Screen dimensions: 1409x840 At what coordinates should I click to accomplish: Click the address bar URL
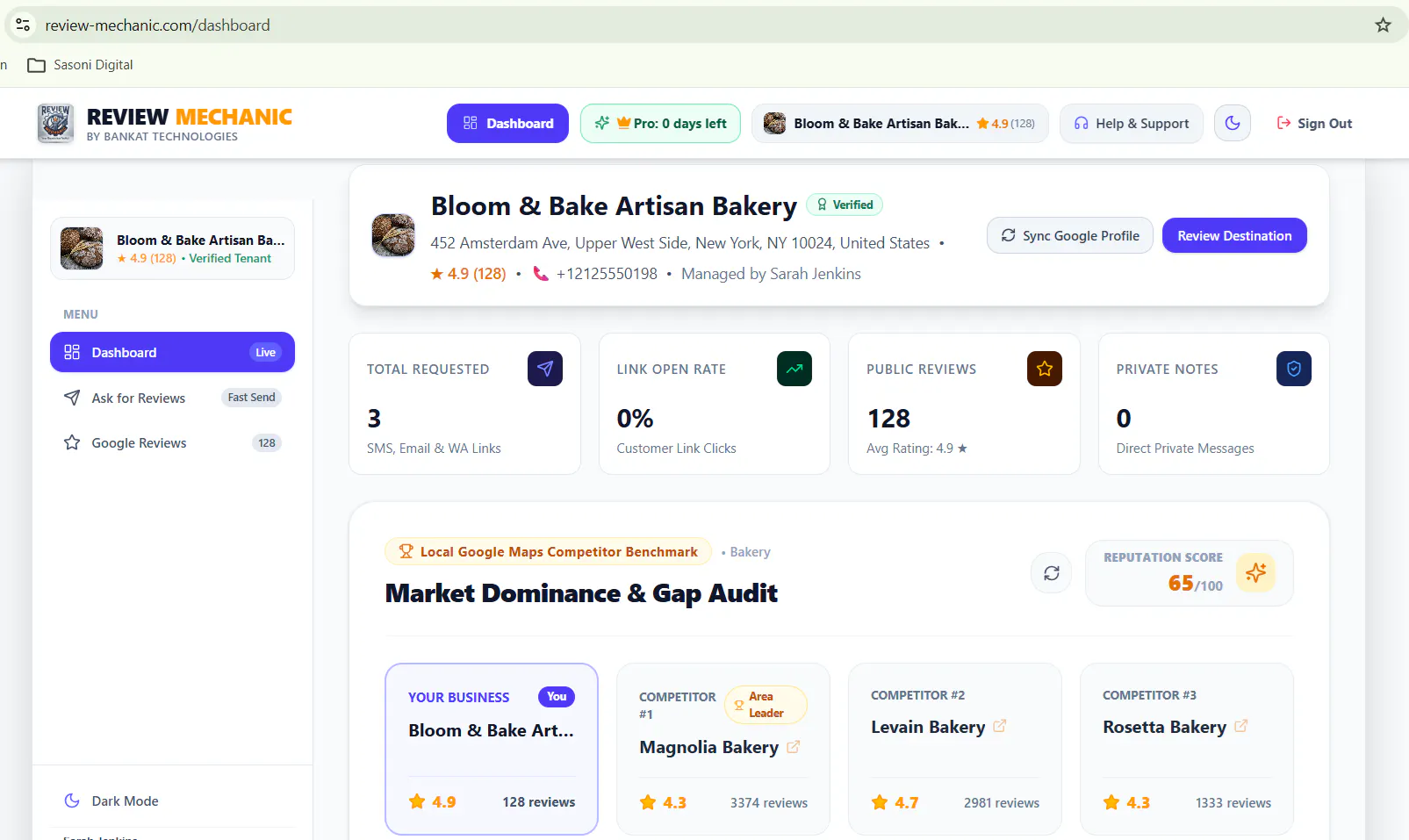pos(158,25)
